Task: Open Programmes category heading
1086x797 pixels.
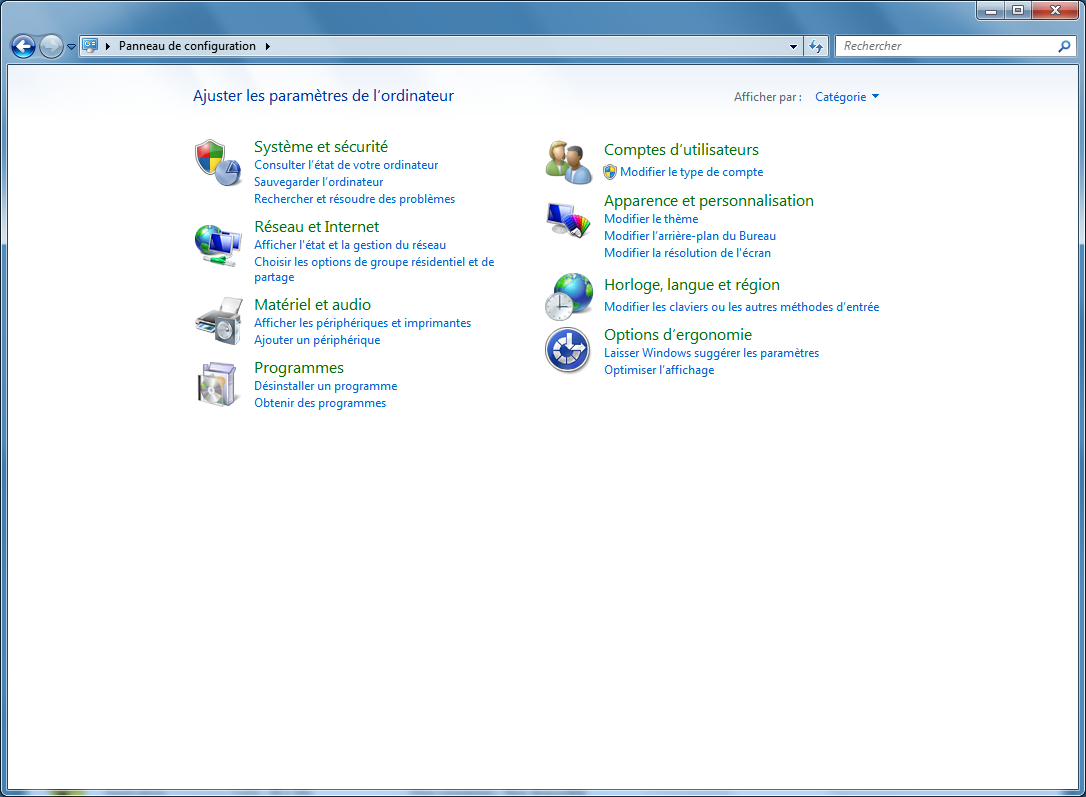Action: (x=299, y=368)
